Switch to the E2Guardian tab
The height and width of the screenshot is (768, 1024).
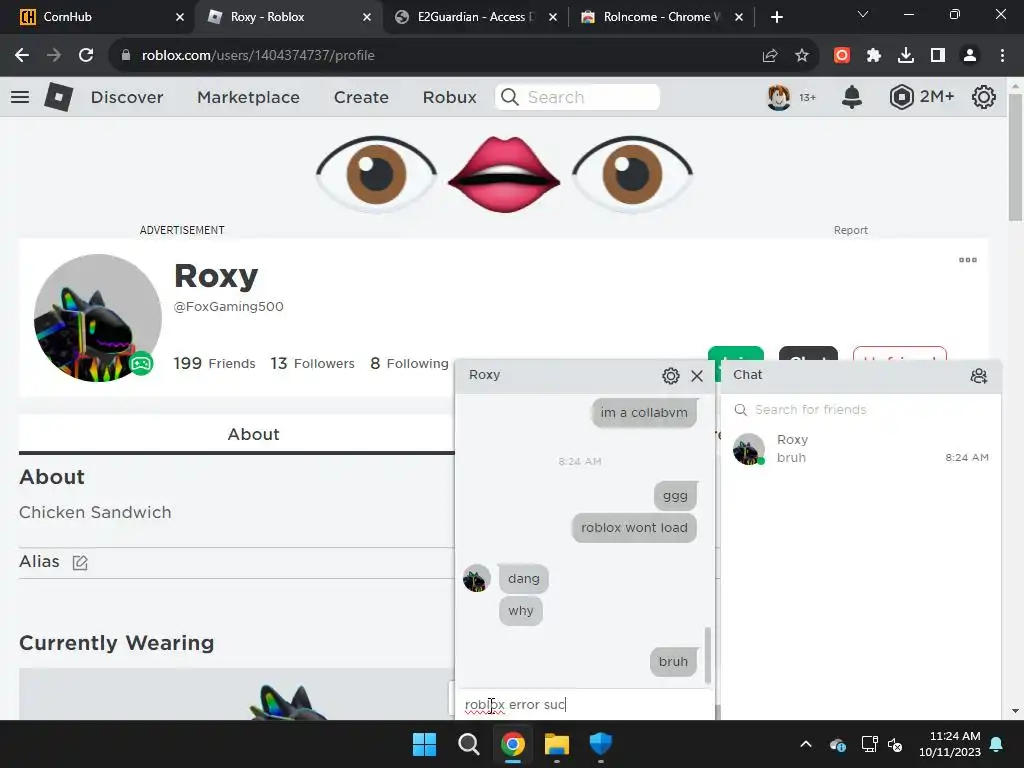pos(477,17)
